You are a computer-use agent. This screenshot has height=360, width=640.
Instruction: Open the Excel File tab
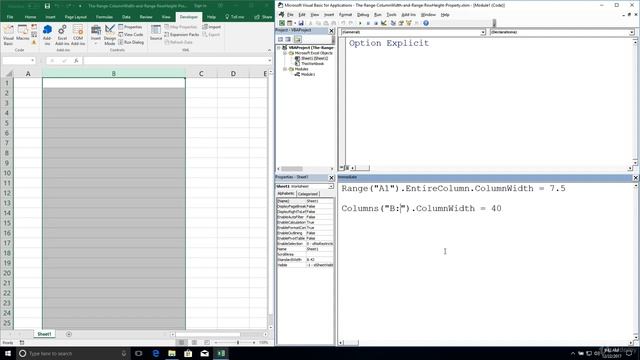10,17
